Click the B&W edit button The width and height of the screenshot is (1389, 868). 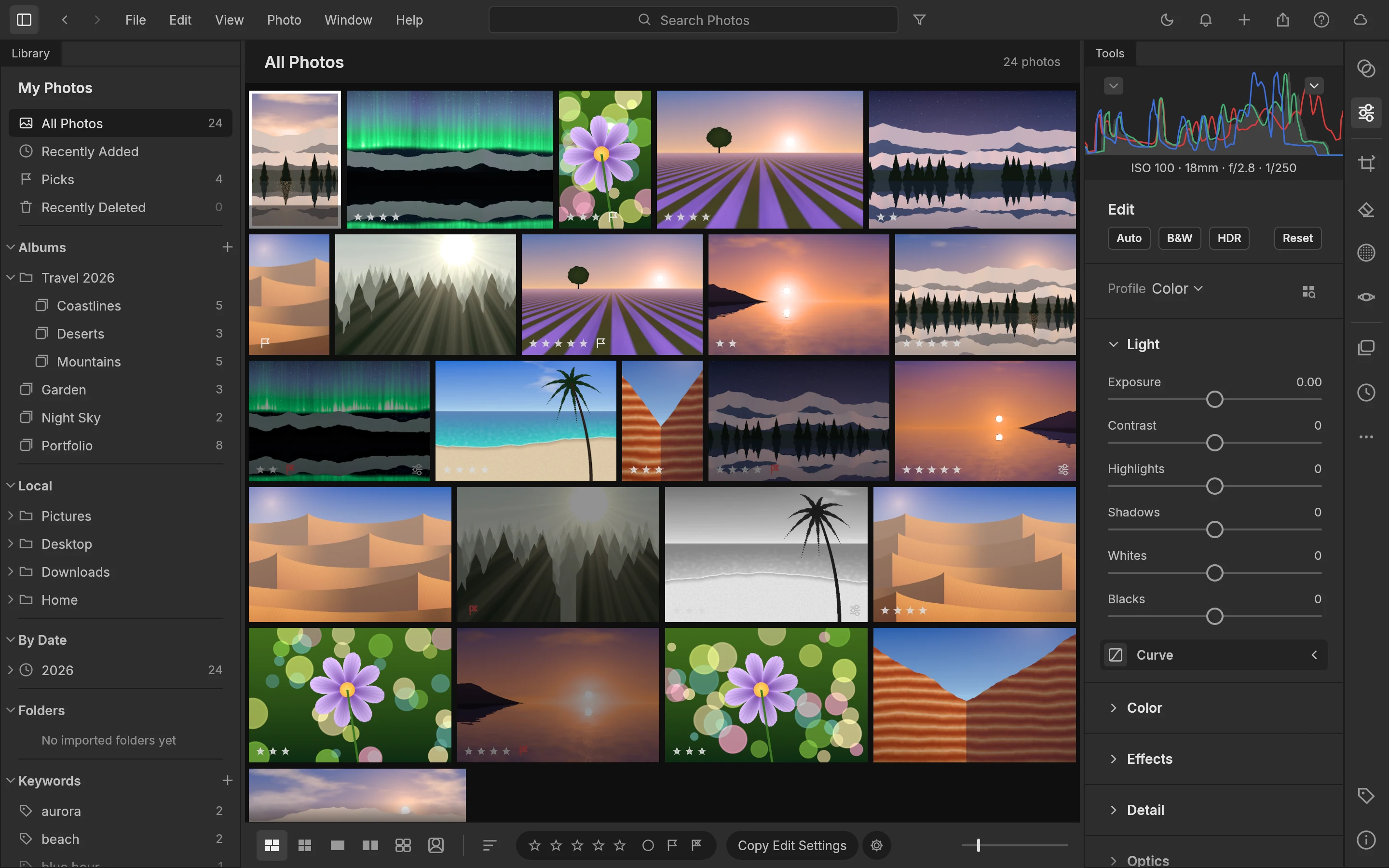tap(1179, 238)
